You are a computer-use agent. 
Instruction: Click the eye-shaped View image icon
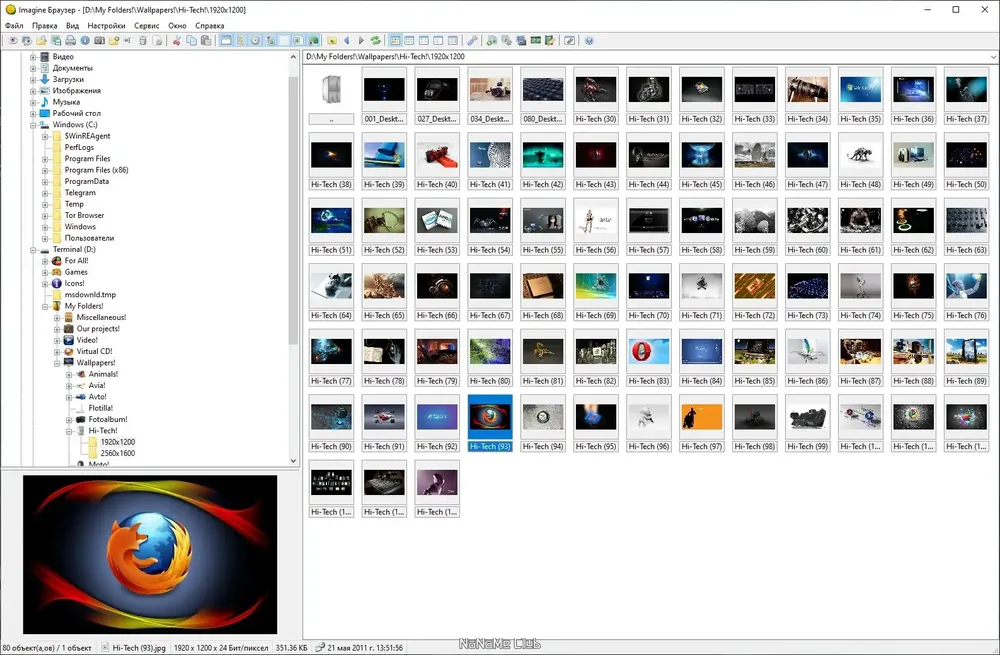point(13,40)
